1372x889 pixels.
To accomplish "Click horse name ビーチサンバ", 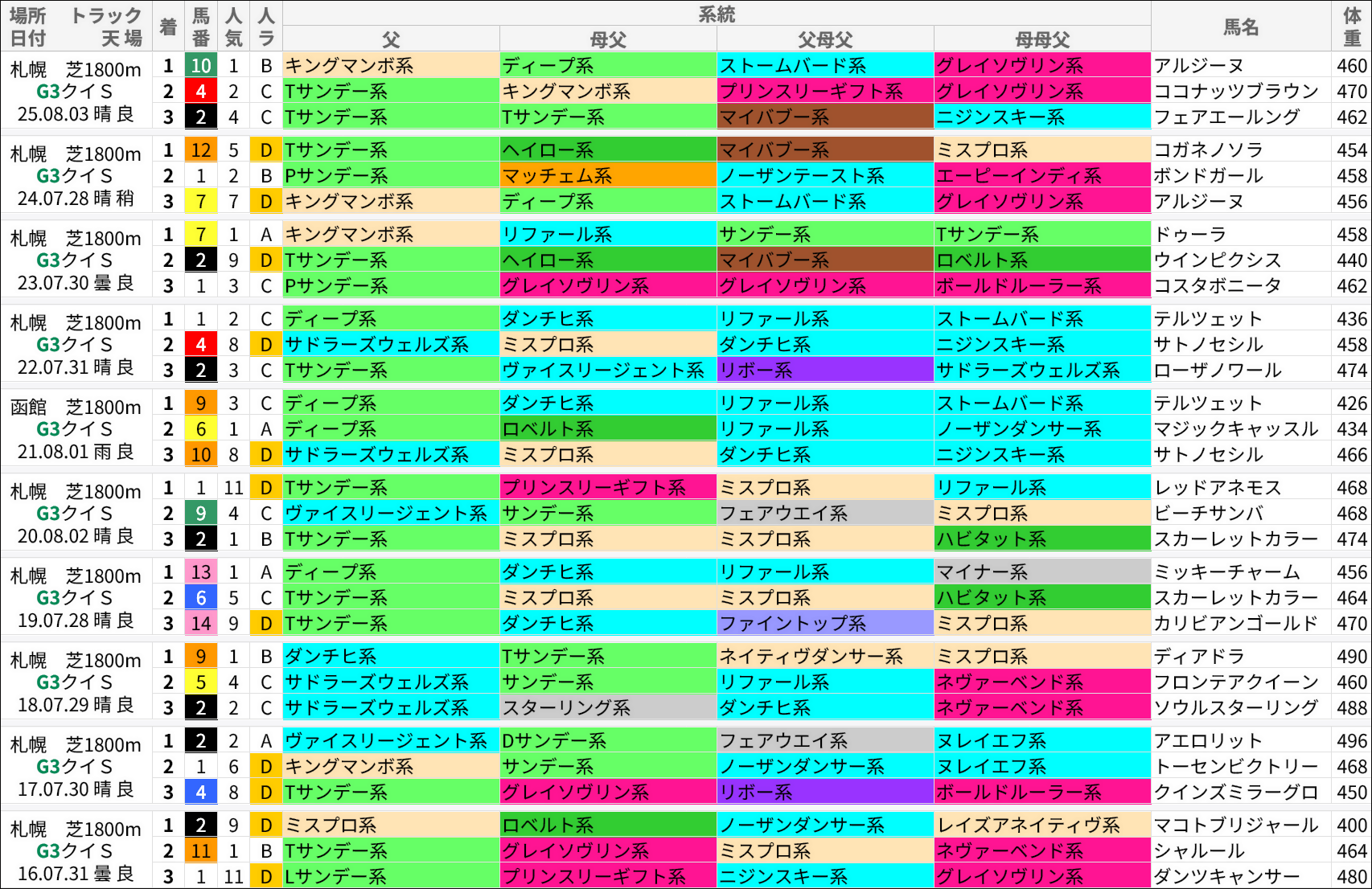I will pyautogui.click(x=1209, y=514).
